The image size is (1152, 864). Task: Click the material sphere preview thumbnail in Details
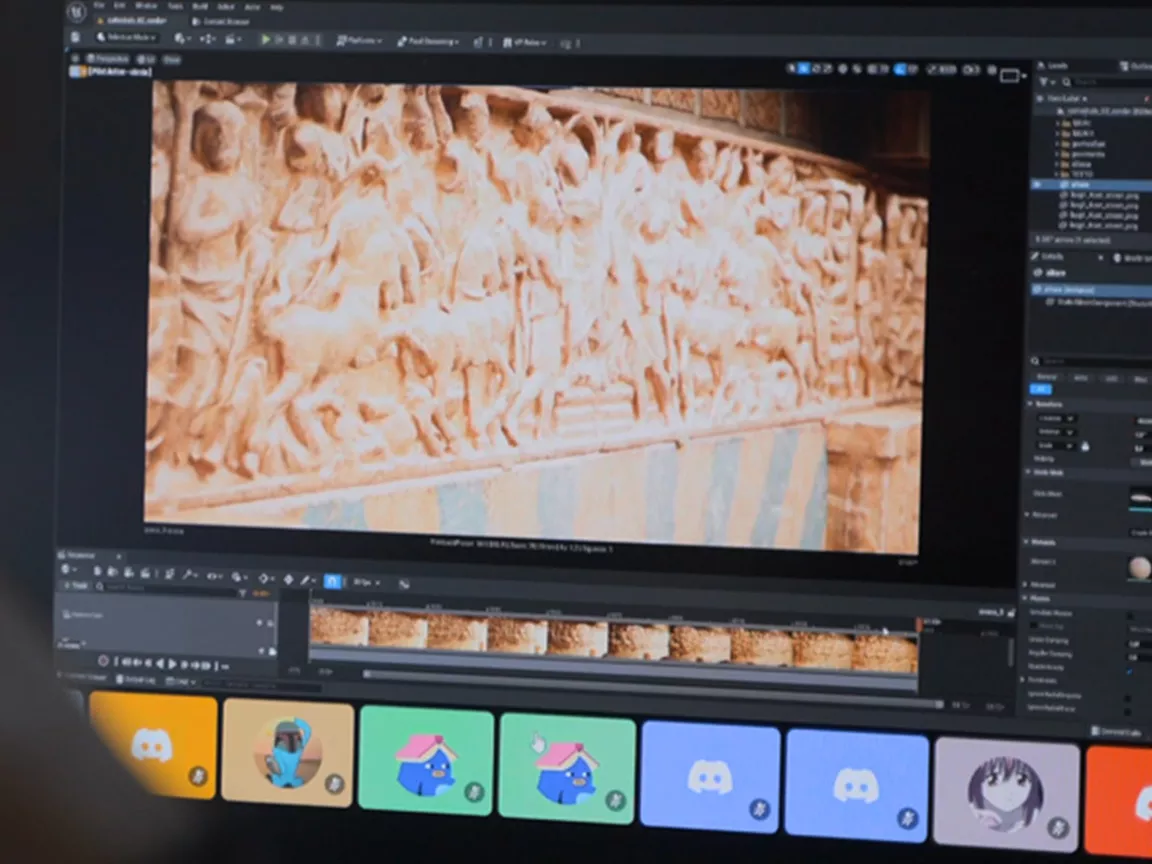click(1140, 568)
